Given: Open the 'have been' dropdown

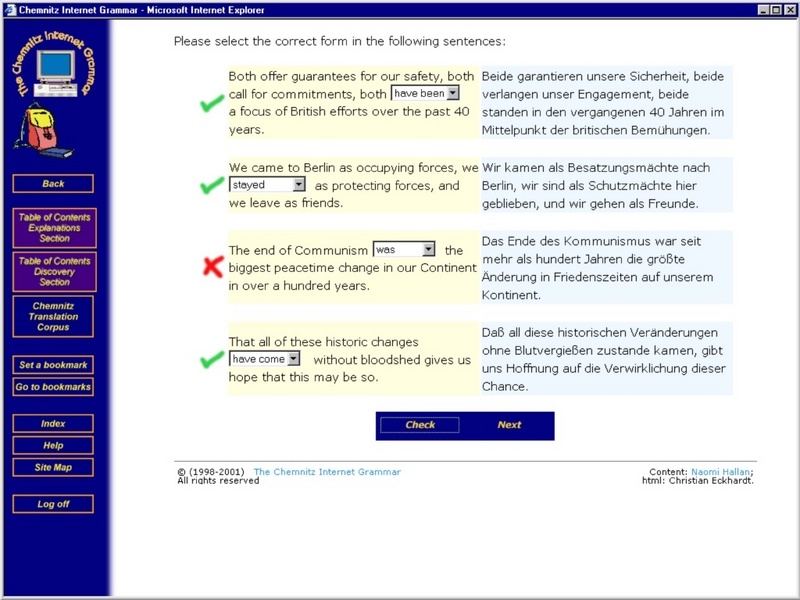Looking at the screenshot, I should point(425,93).
